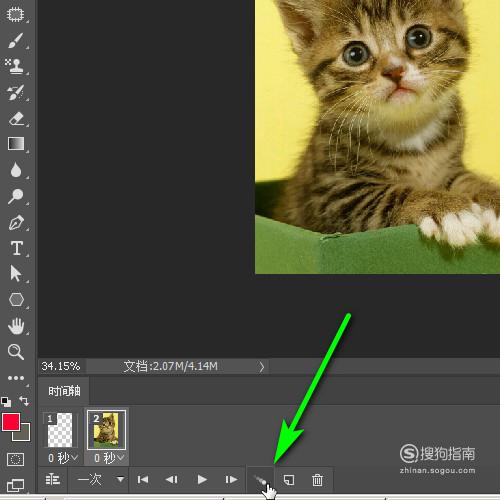Select the Rectangular Marquee tool
500x500 pixels.
(x=15, y=15)
